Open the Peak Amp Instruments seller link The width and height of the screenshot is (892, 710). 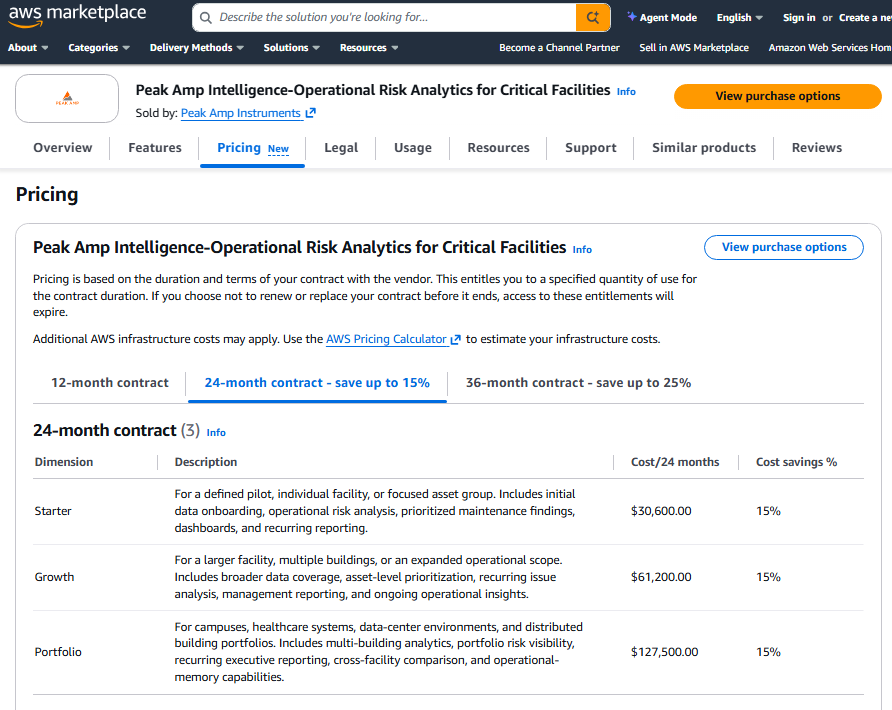pyautogui.click(x=241, y=113)
